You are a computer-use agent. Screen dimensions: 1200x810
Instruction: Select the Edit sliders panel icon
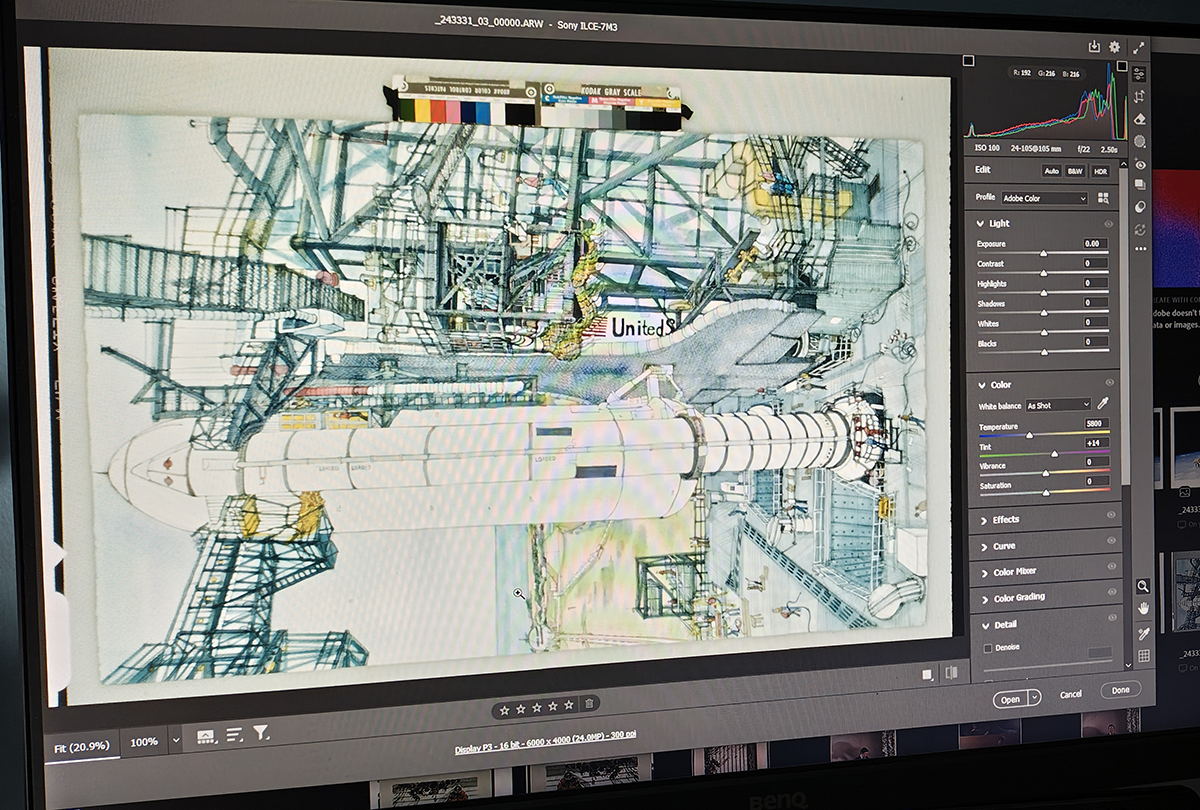pos(1139,73)
